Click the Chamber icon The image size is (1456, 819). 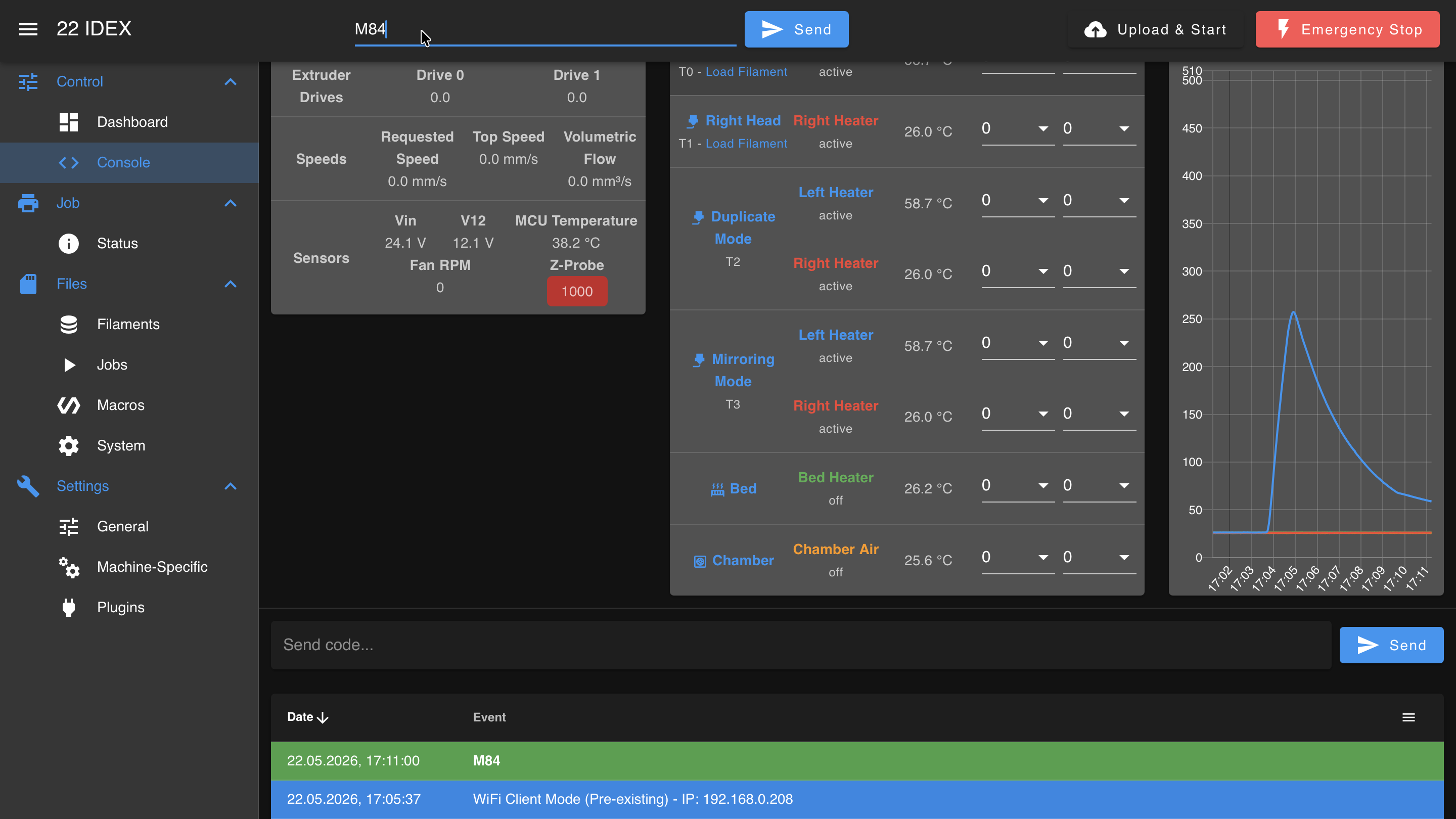pos(700,561)
